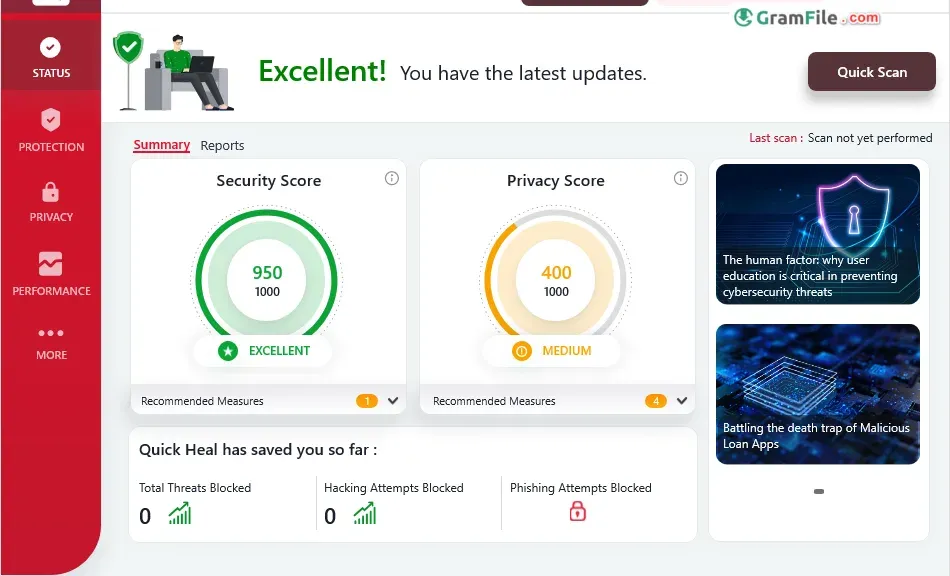950x576 pixels.
Task: Click the green shield checkmark illustration
Action: [x=128, y=47]
